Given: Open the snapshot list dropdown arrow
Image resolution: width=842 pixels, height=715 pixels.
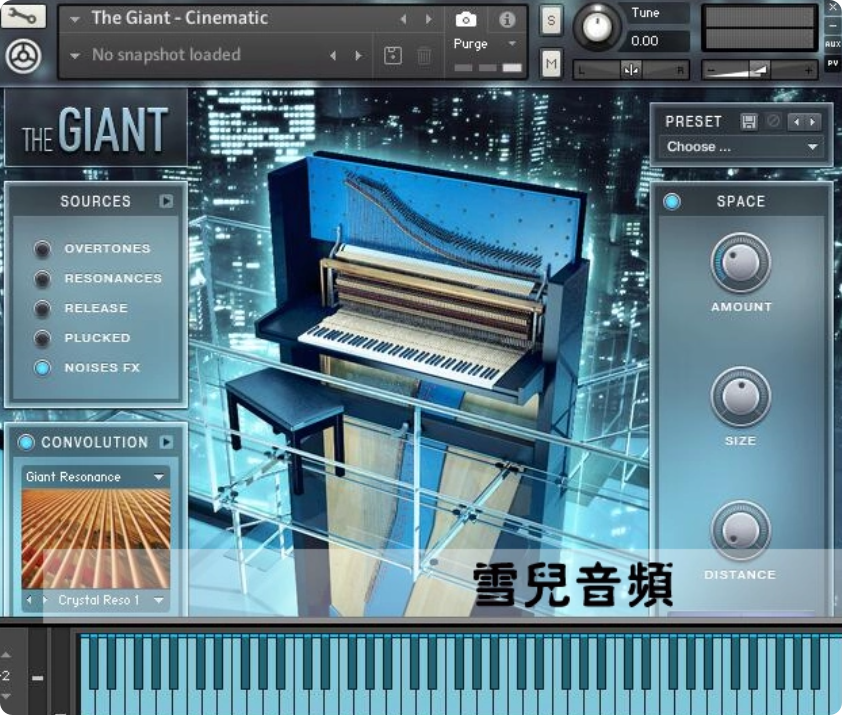Looking at the screenshot, I should coord(75,55).
